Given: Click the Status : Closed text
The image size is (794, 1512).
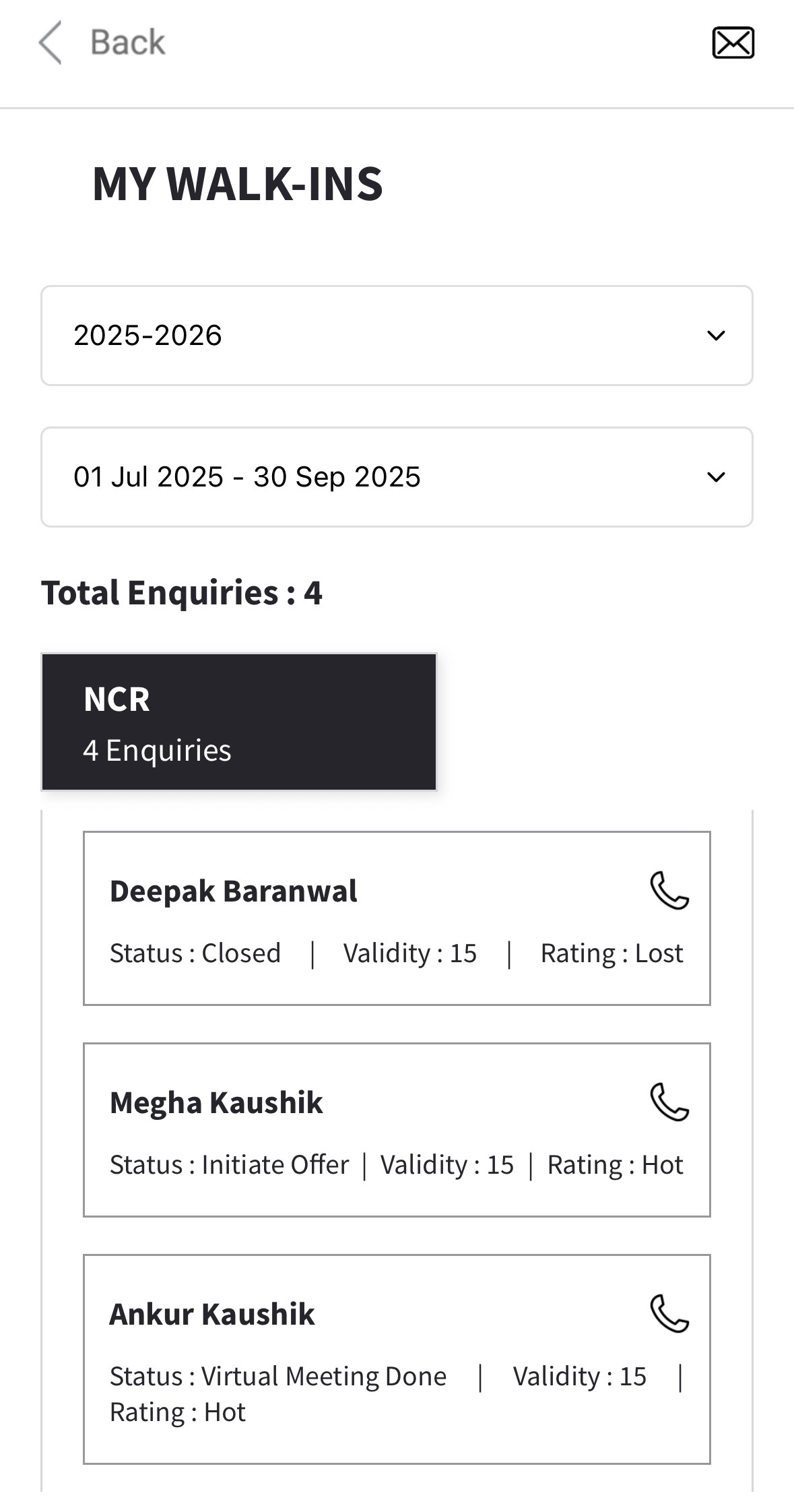Looking at the screenshot, I should pos(195,953).
